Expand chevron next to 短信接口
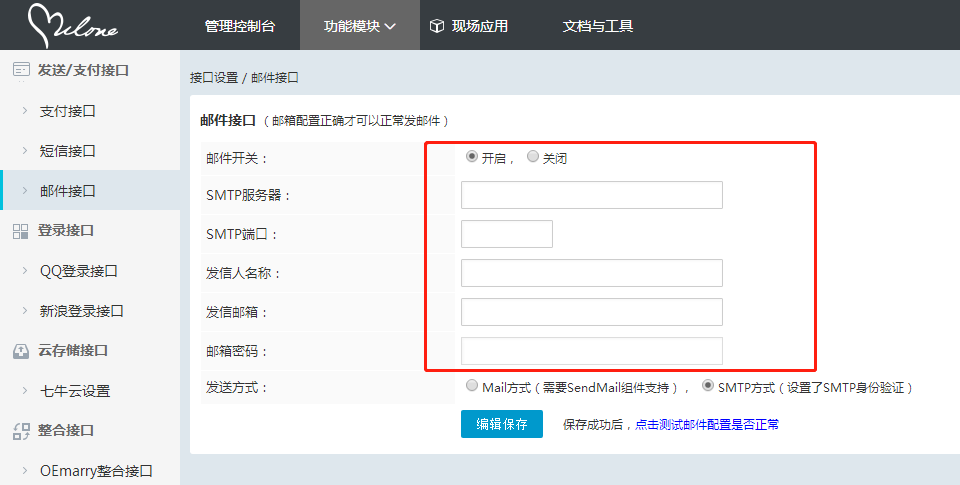This screenshot has height=485, width=960. click(24, 150)
